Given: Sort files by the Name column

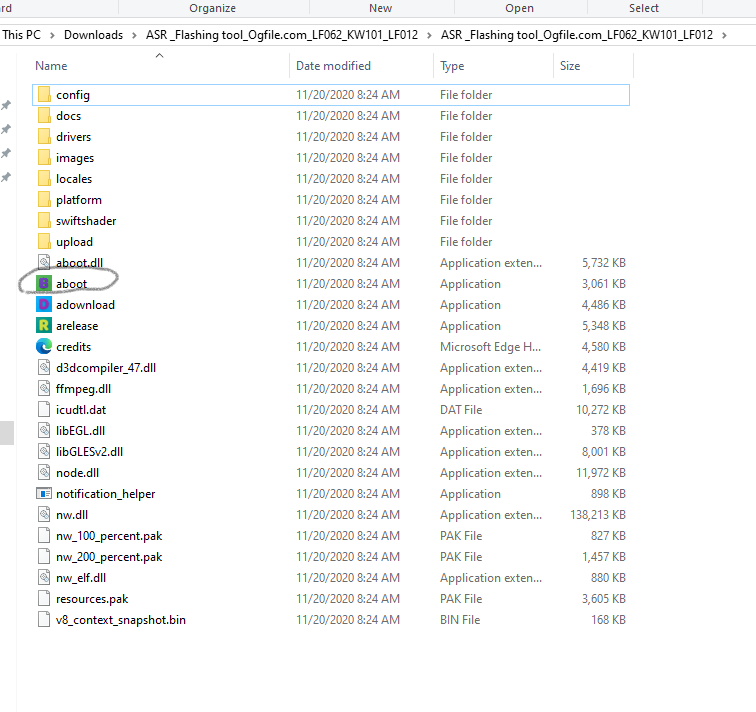Looking at the screenshot, I should pos(51,66).
